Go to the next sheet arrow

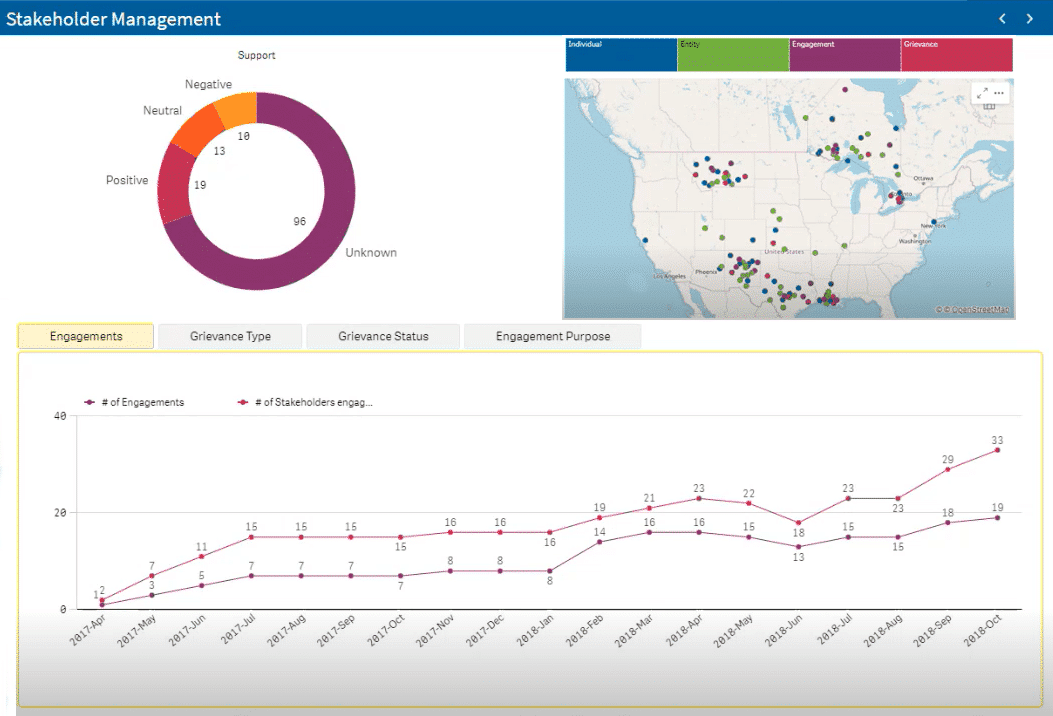point(1030,18)
